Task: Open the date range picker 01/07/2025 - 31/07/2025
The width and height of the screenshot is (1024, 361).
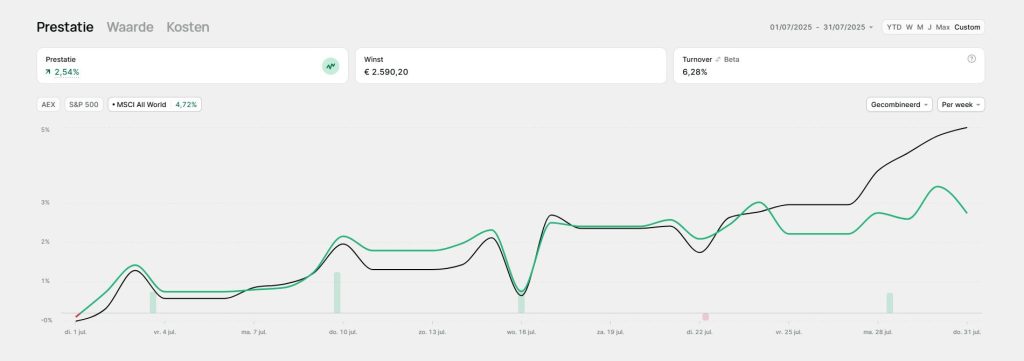Action: pos(821,27)
